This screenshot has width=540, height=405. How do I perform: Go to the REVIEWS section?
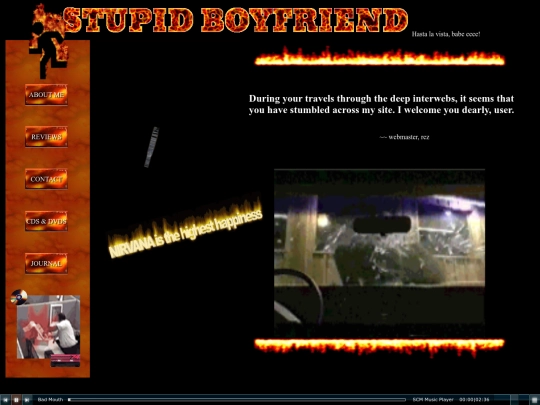[x=46, y=137]
